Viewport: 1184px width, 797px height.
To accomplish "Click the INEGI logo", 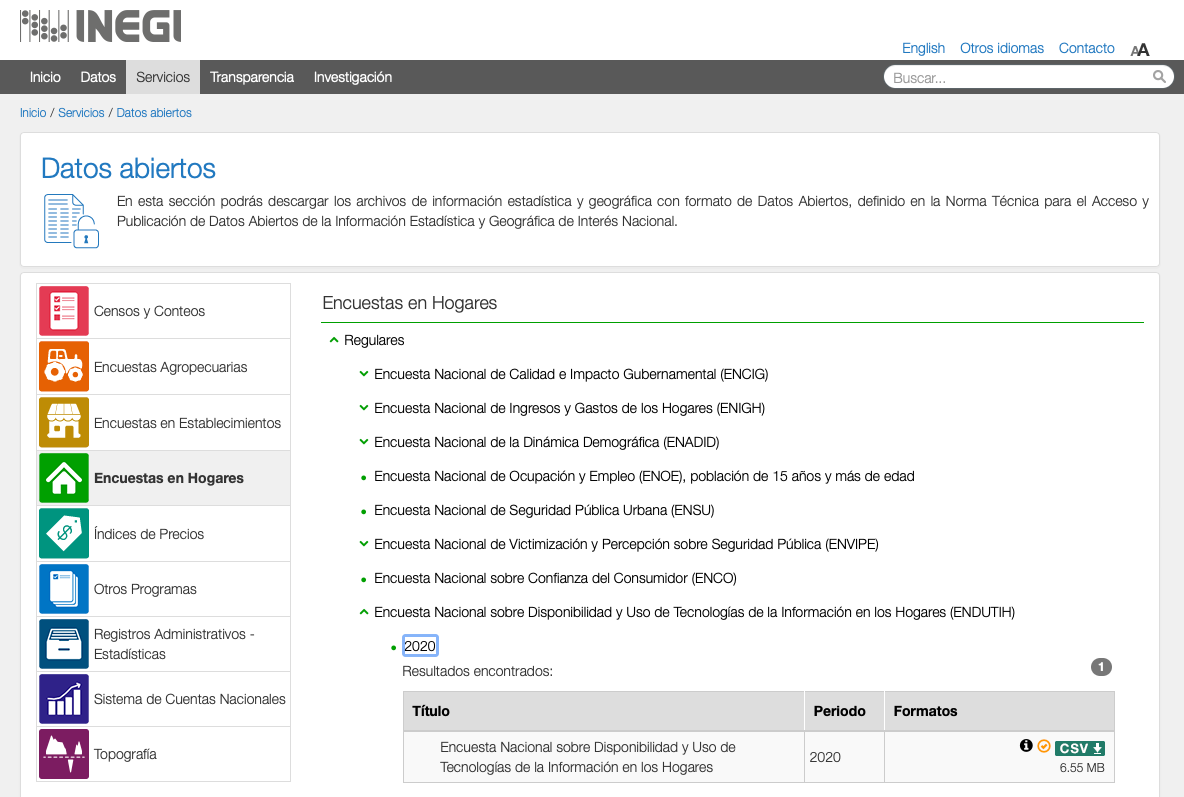I will tap(100, 26).
